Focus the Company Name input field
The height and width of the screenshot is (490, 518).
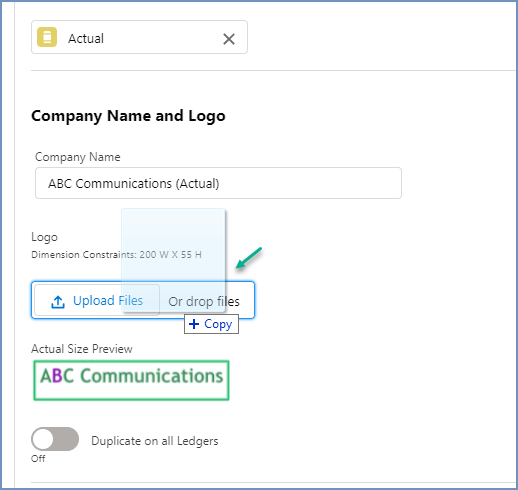point(218,183)
